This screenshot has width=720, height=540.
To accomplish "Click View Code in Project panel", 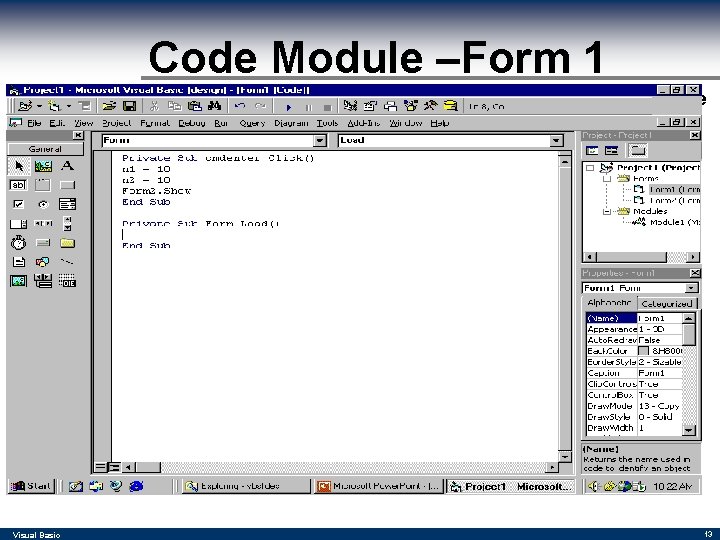I will 592,150.
